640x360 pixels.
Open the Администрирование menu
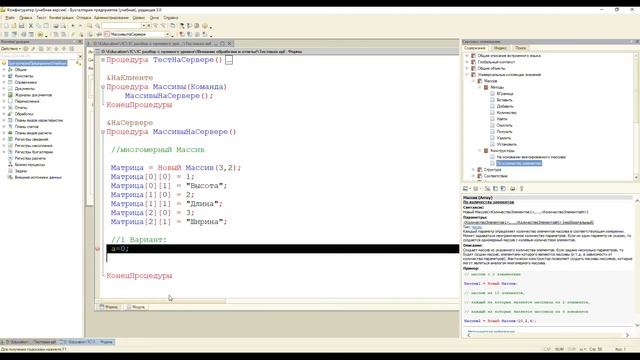(111, 18)
